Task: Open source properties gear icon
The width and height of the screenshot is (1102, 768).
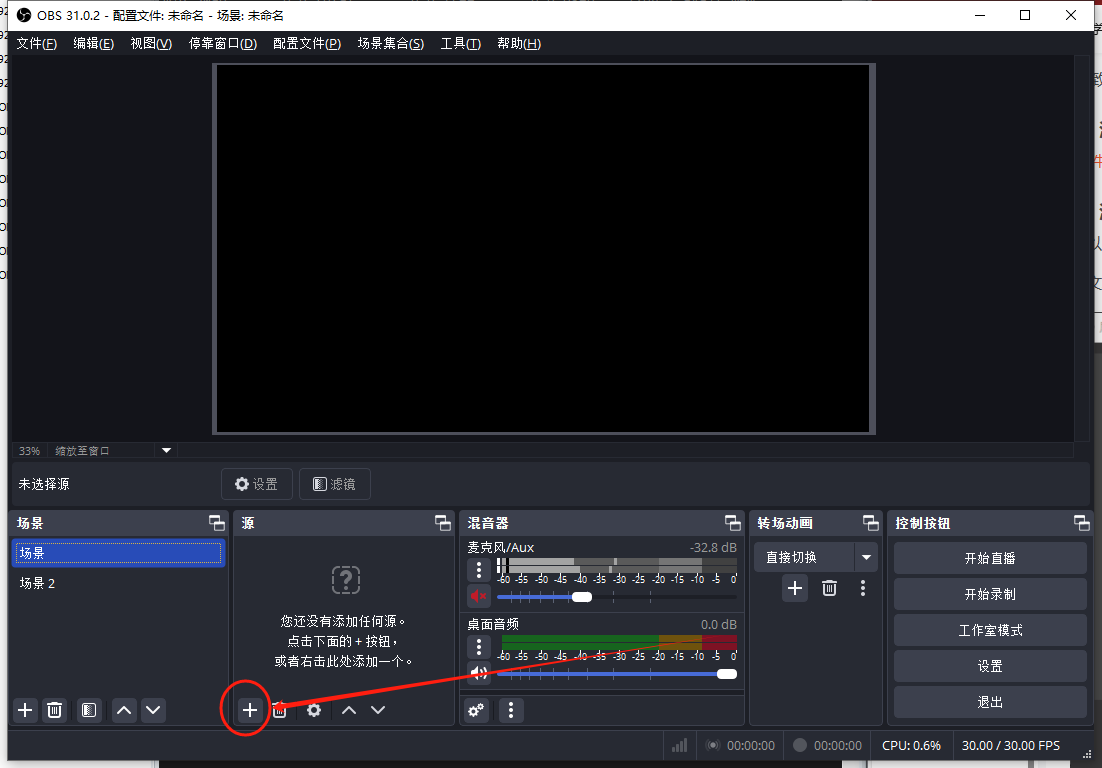Action: click(314, 710)
